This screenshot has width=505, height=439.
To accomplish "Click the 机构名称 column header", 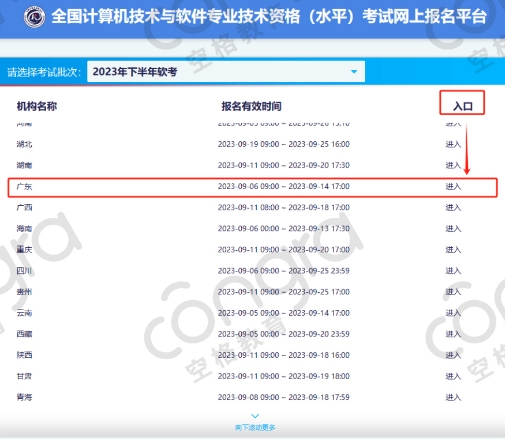I will coord(37,106).
